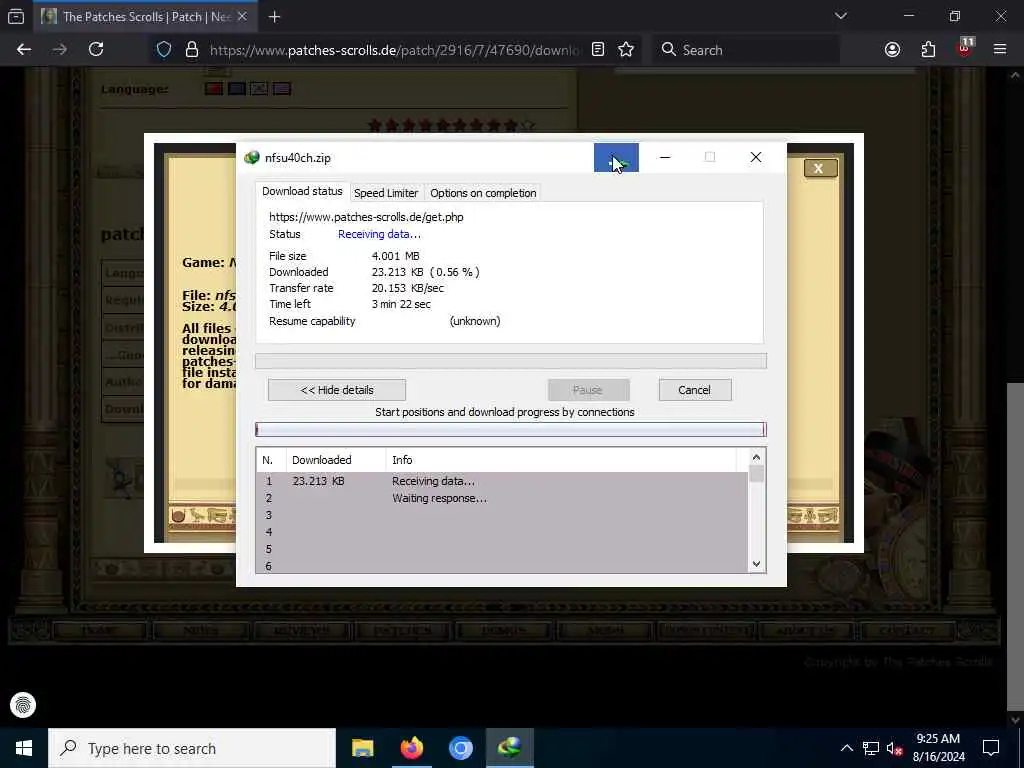Click the get.php download URL text
This screenshot has width=1024, height=768.
[x=366, y=217]
